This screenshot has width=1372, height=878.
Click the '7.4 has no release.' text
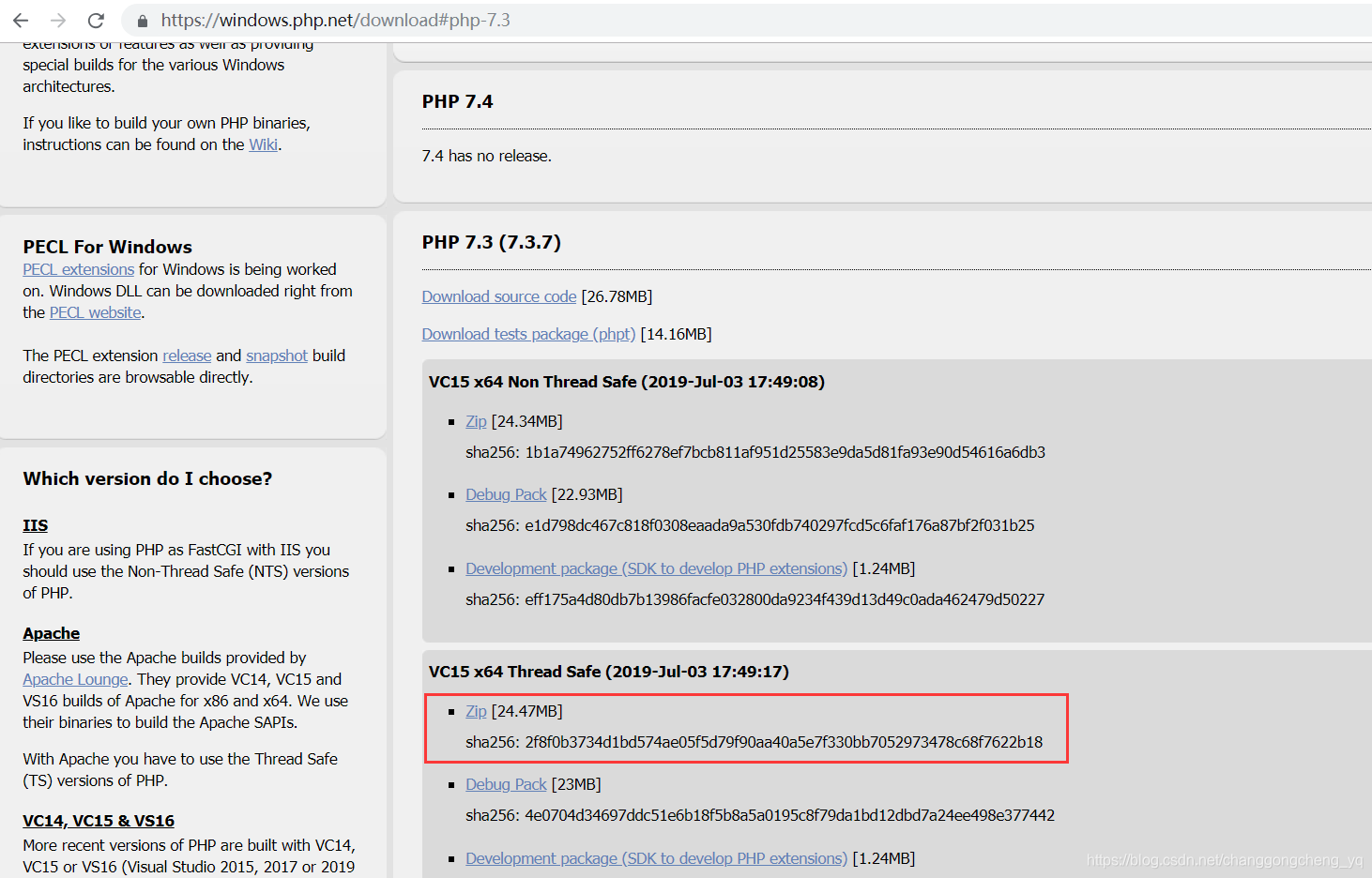click(487, 156)
